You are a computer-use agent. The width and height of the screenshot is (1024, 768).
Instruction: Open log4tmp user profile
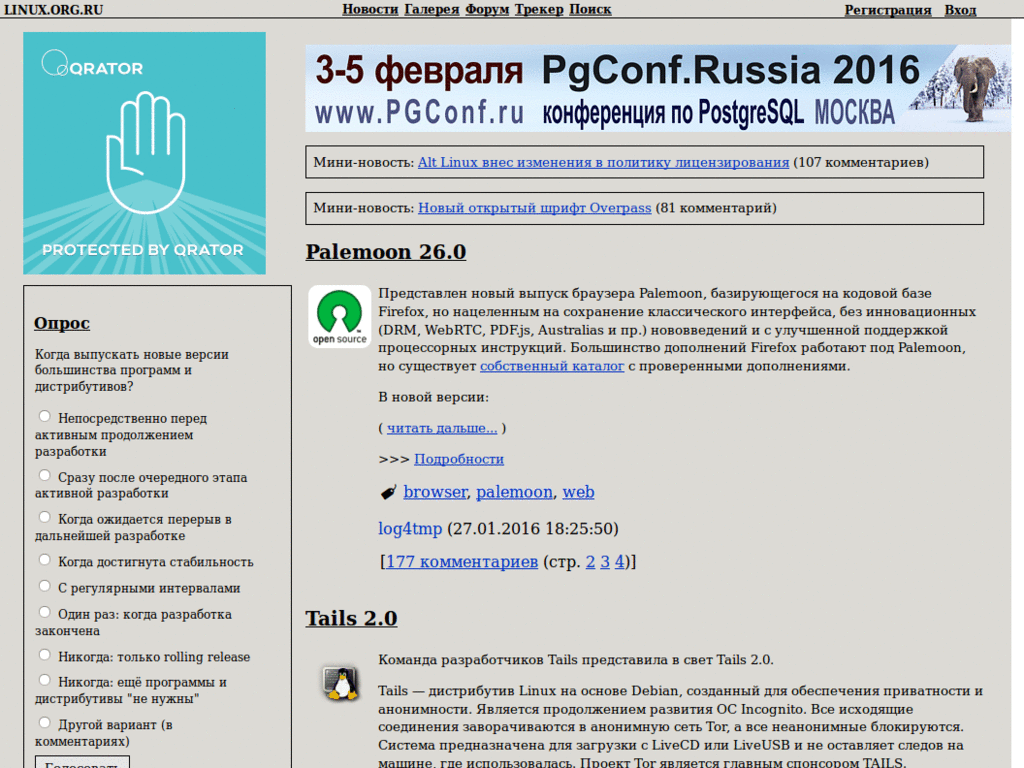[x=410, y=528]
